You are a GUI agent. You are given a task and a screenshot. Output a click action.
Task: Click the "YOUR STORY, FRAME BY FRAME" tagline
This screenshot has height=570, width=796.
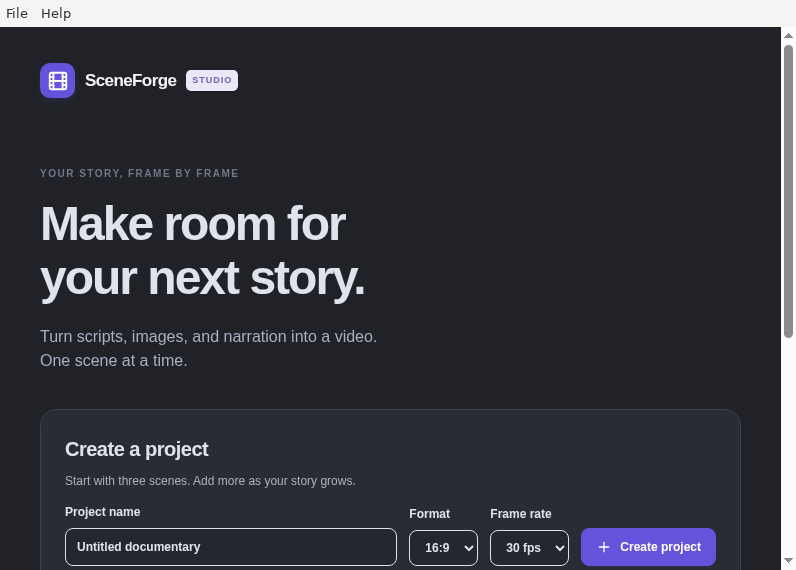point(139,173)
